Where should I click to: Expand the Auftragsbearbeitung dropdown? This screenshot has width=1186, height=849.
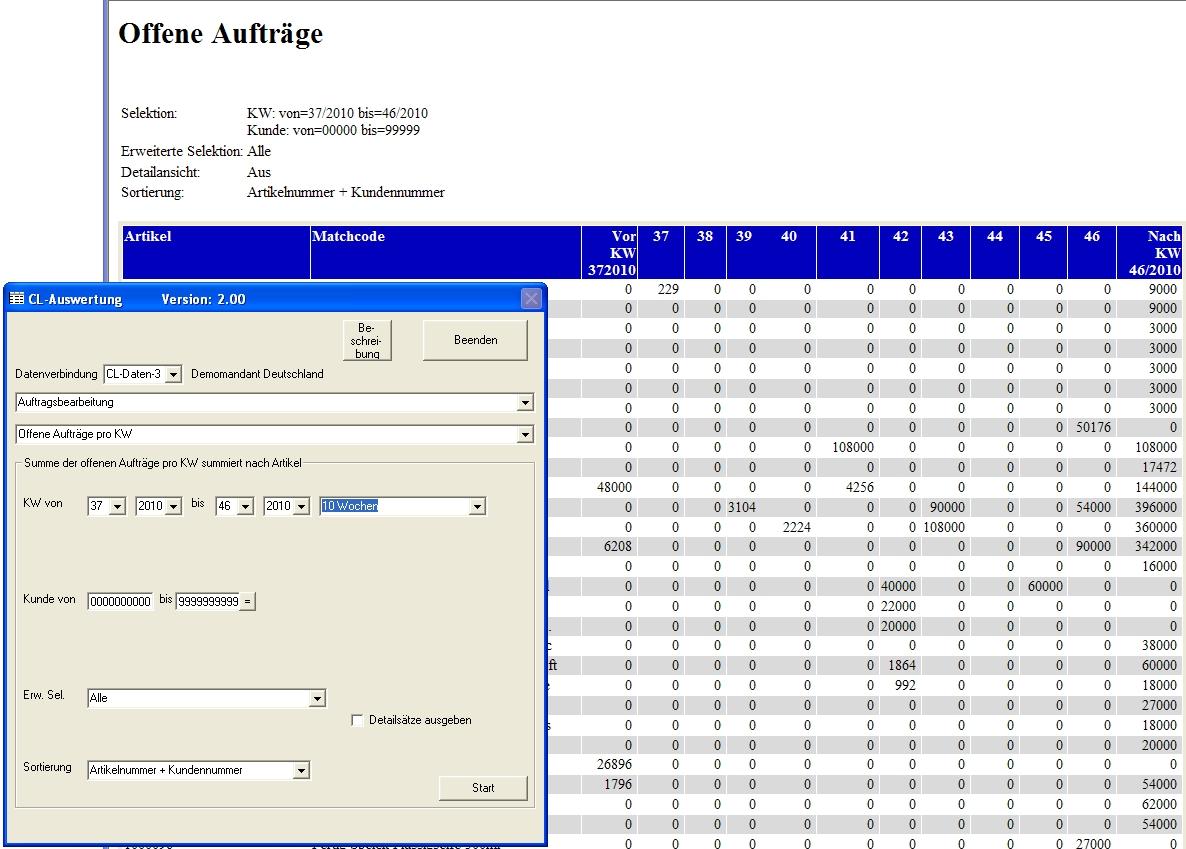pyautogui.click(x=525, y=403)
